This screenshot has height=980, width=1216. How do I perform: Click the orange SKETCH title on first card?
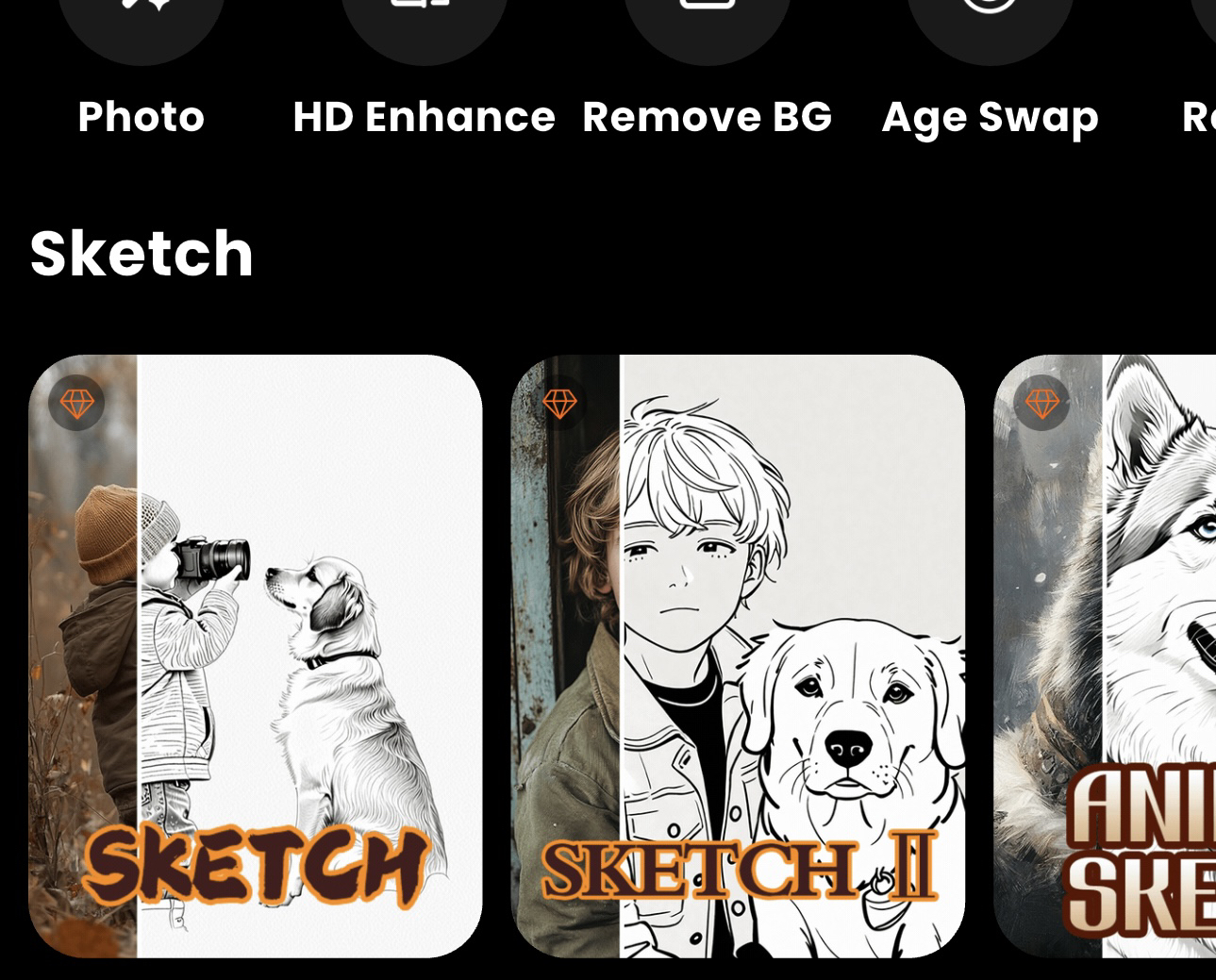click(255, 866)
